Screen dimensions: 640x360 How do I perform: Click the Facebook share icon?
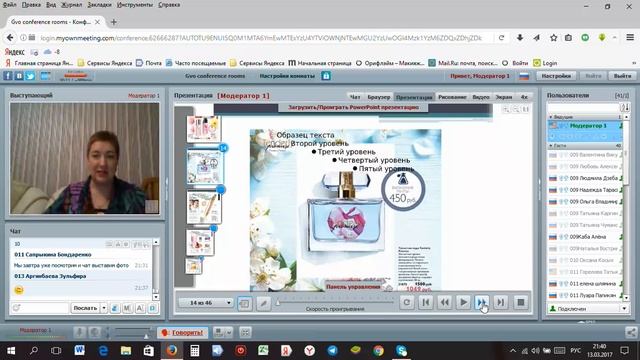pos(8,76)
